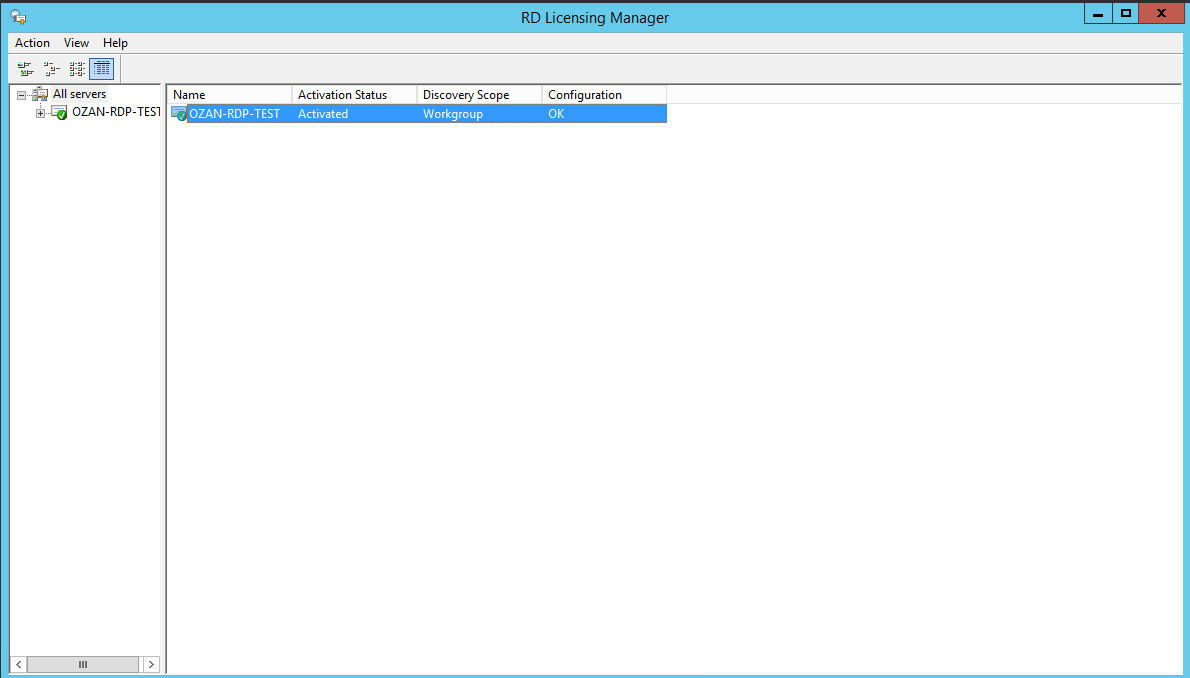
Task: Click the Configuration column header
Action: pos(604,95)
